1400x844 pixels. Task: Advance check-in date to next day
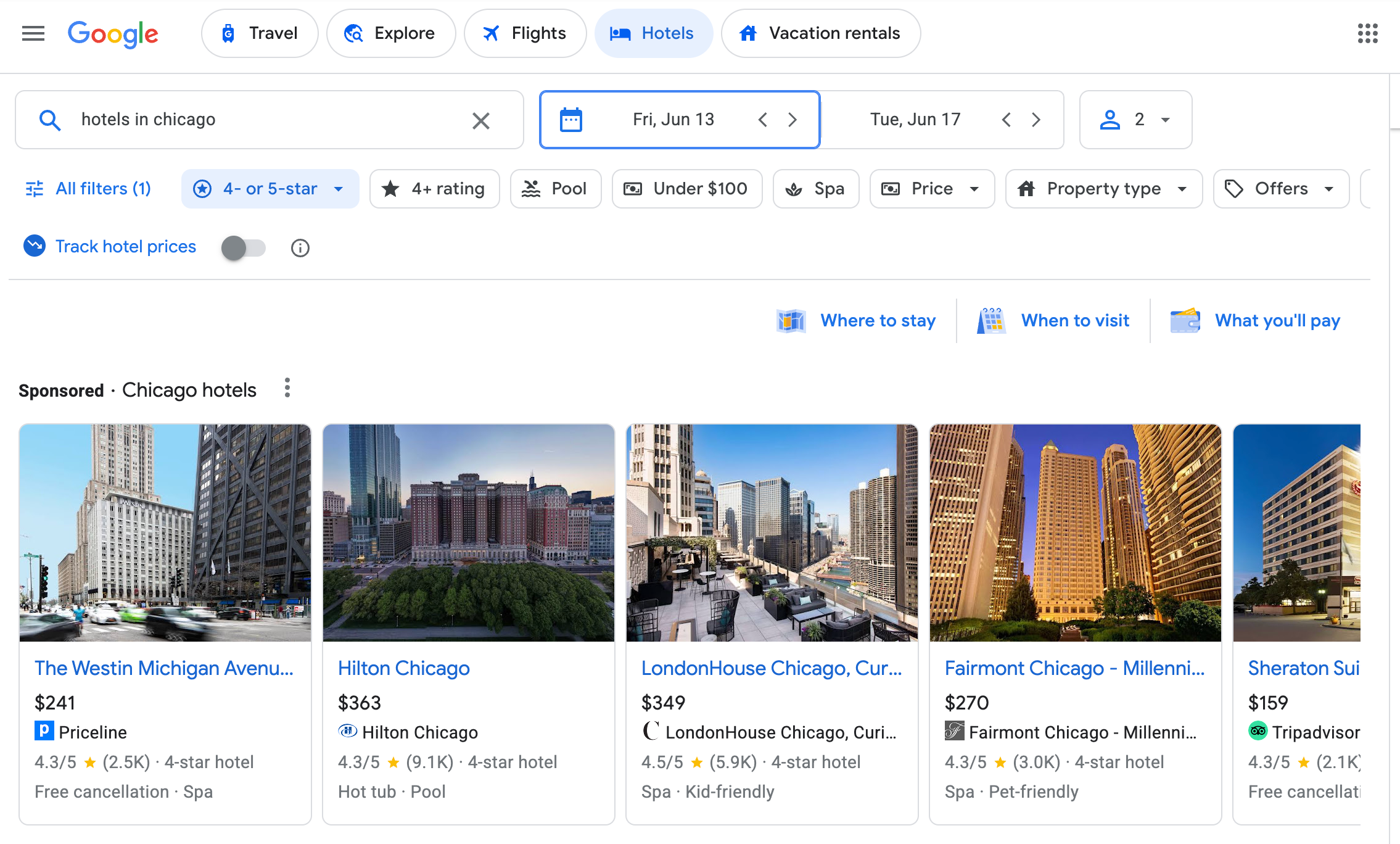[x=793, y=120]
